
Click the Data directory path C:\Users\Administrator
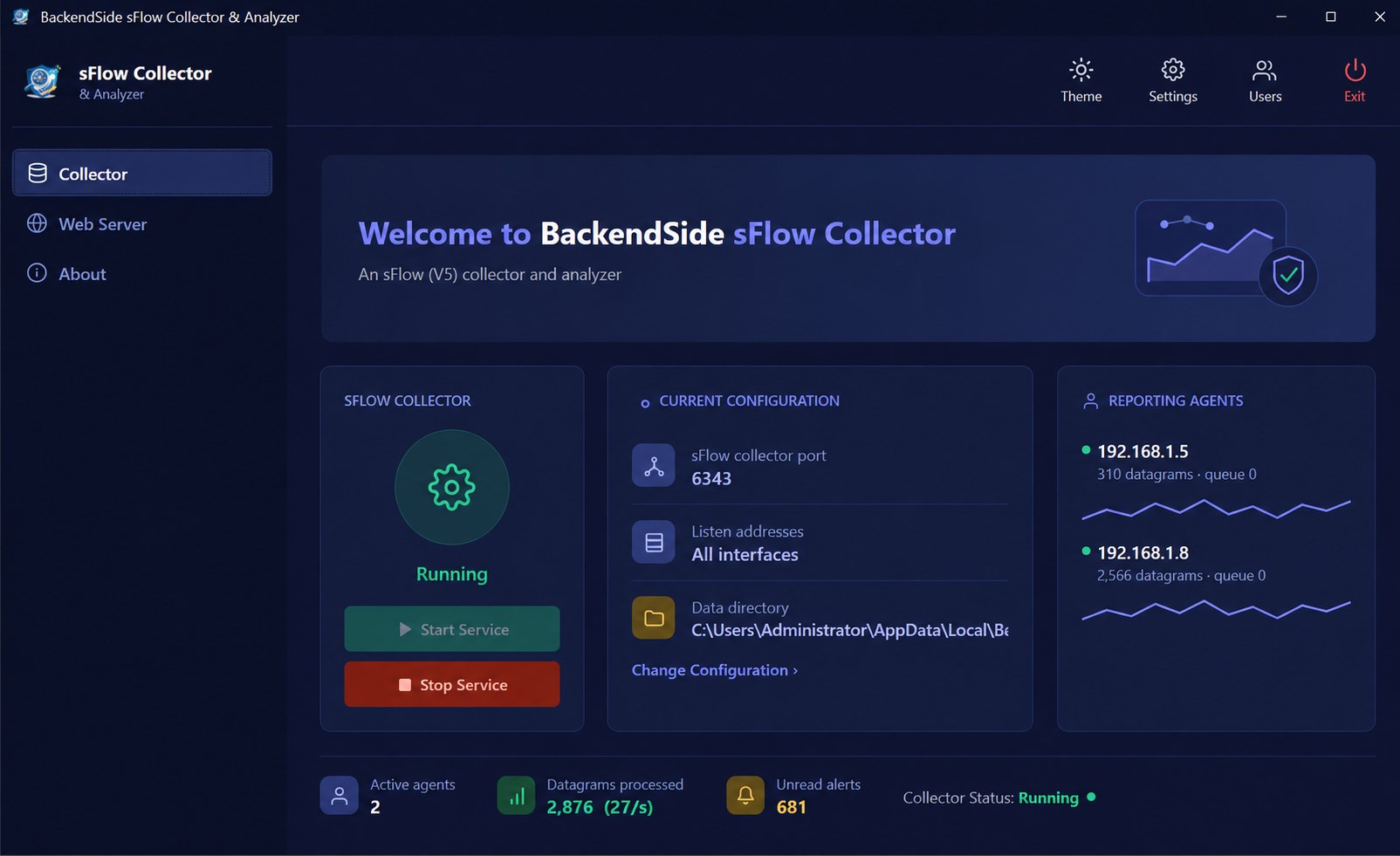point(849,630)
